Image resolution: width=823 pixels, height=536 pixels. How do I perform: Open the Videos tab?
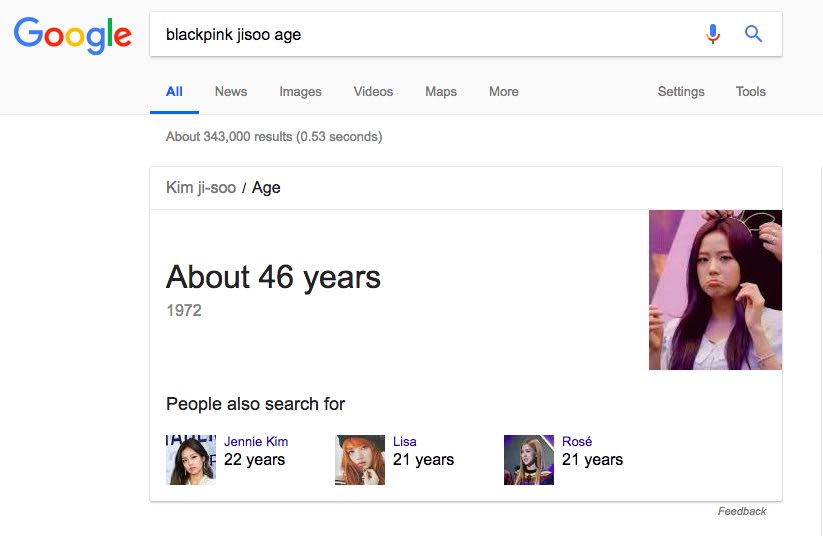(373, 91)
